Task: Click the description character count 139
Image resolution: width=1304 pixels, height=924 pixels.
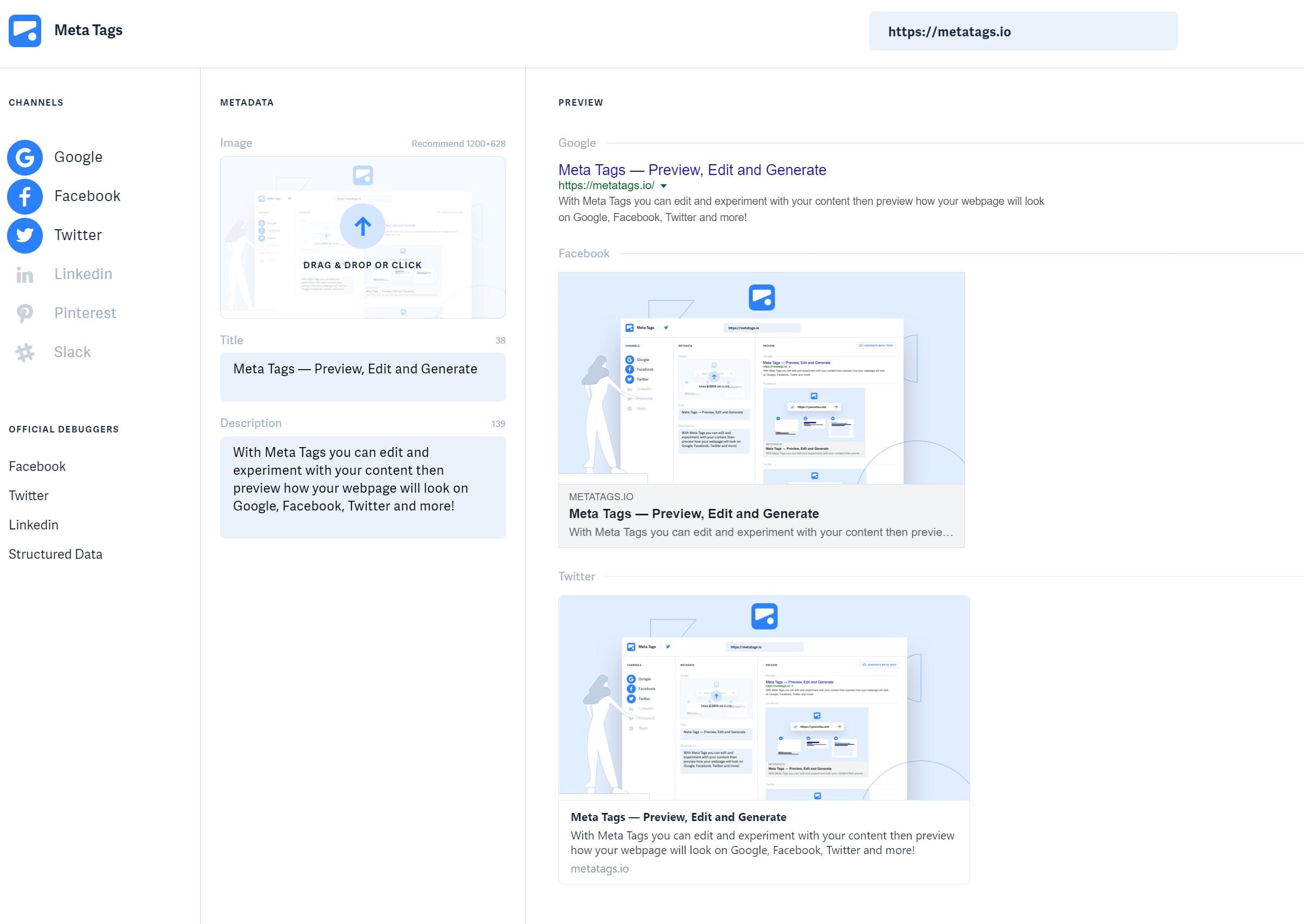Action: [x=498, y=424]
